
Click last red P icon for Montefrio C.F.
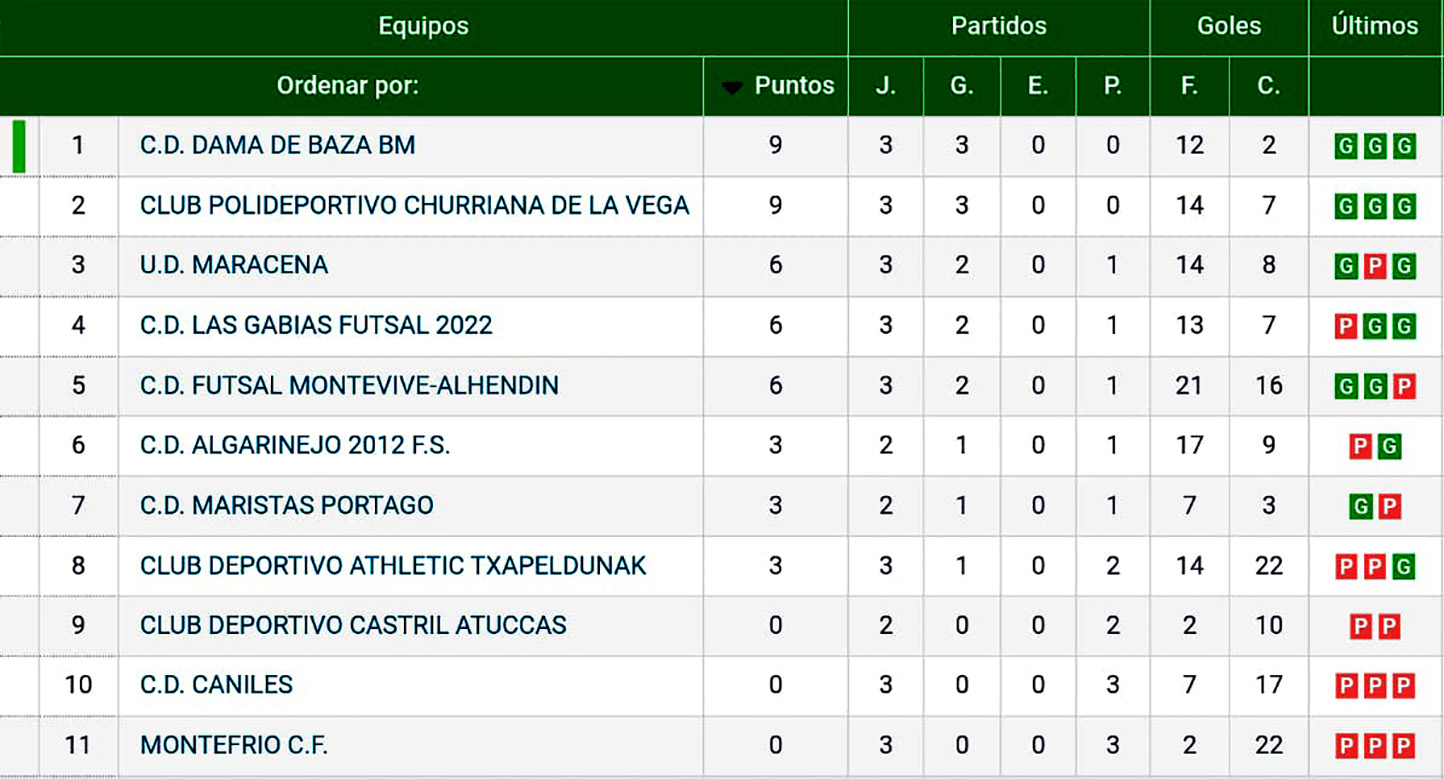[1404, 746]
